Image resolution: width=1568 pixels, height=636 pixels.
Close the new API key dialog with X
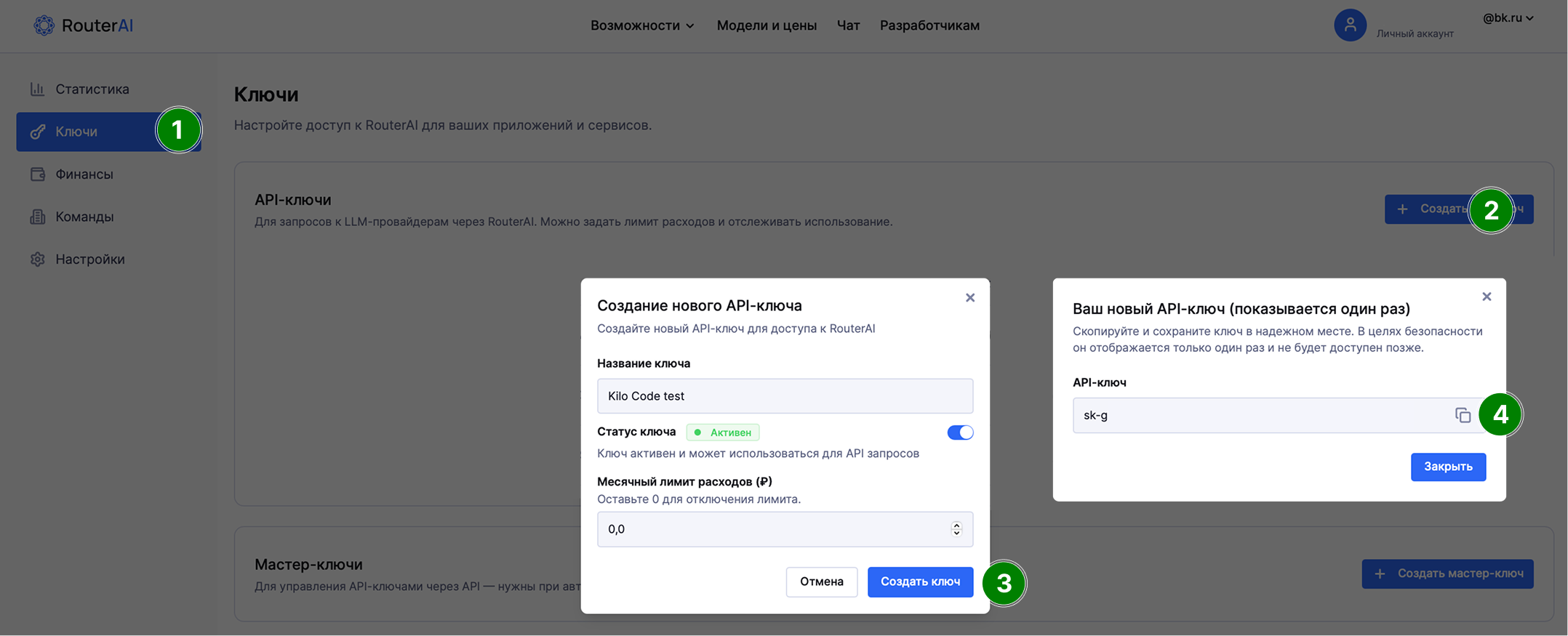tap(1487, 297)
